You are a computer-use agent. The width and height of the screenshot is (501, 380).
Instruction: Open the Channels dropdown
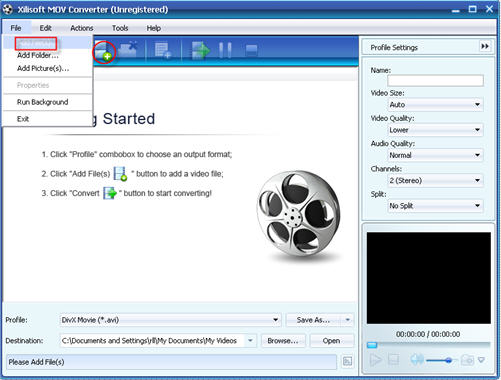coord(435,180)
